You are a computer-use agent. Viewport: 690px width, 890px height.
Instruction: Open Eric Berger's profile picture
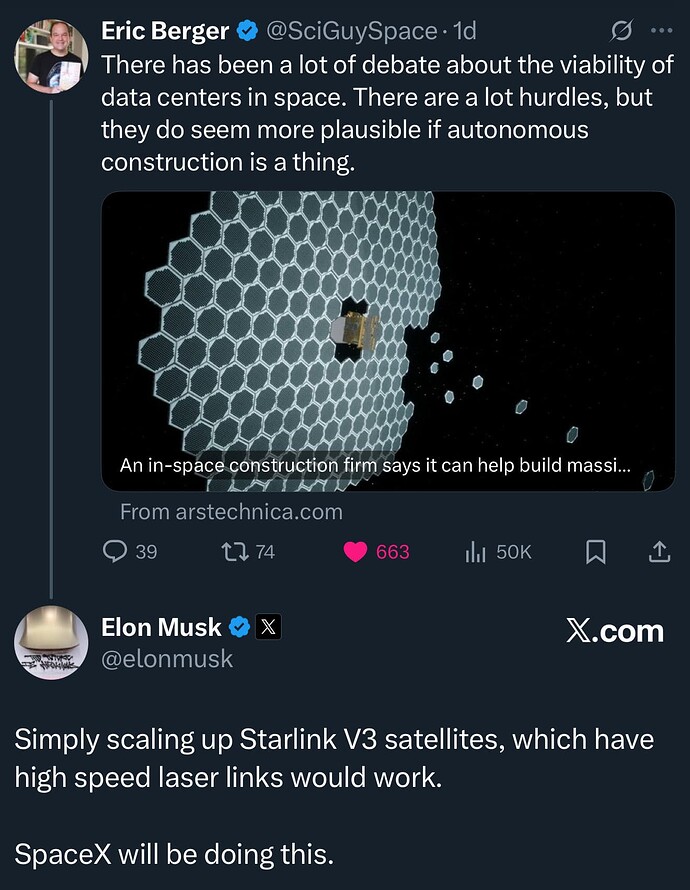click(x=51, y=56)
